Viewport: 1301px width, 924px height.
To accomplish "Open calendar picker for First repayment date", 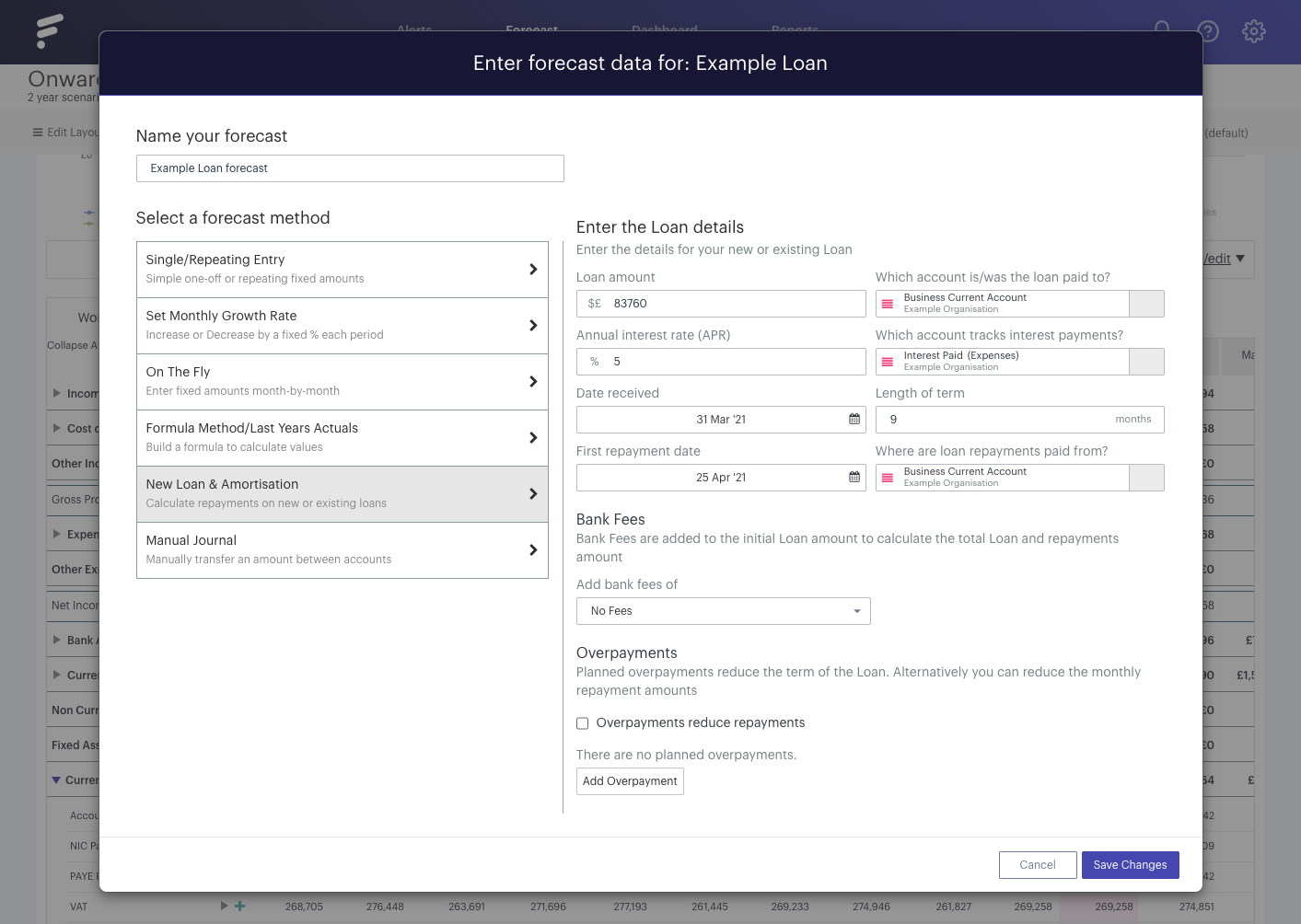I will pyautogui.click(x=854, y=477).
